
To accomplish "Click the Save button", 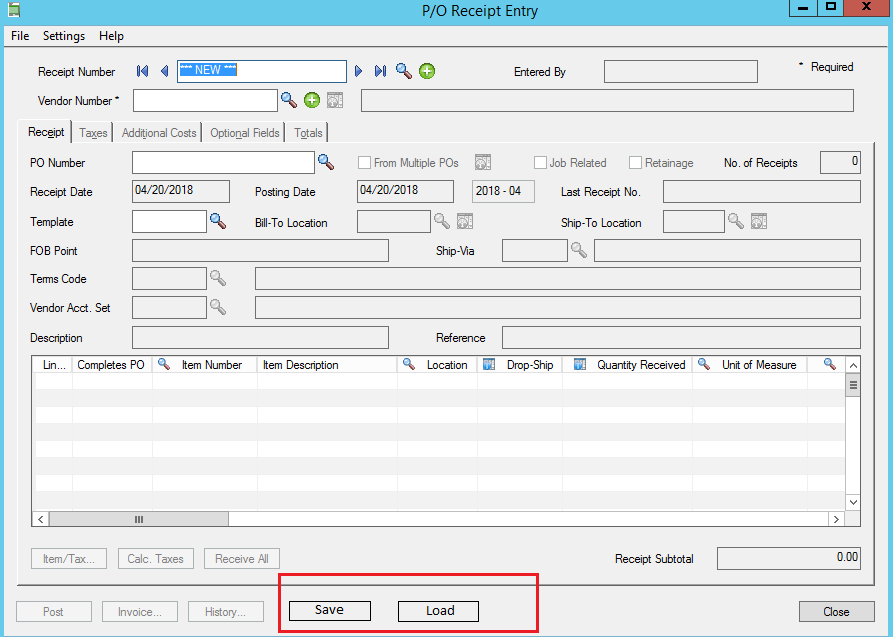I will [x=330, y=610].
